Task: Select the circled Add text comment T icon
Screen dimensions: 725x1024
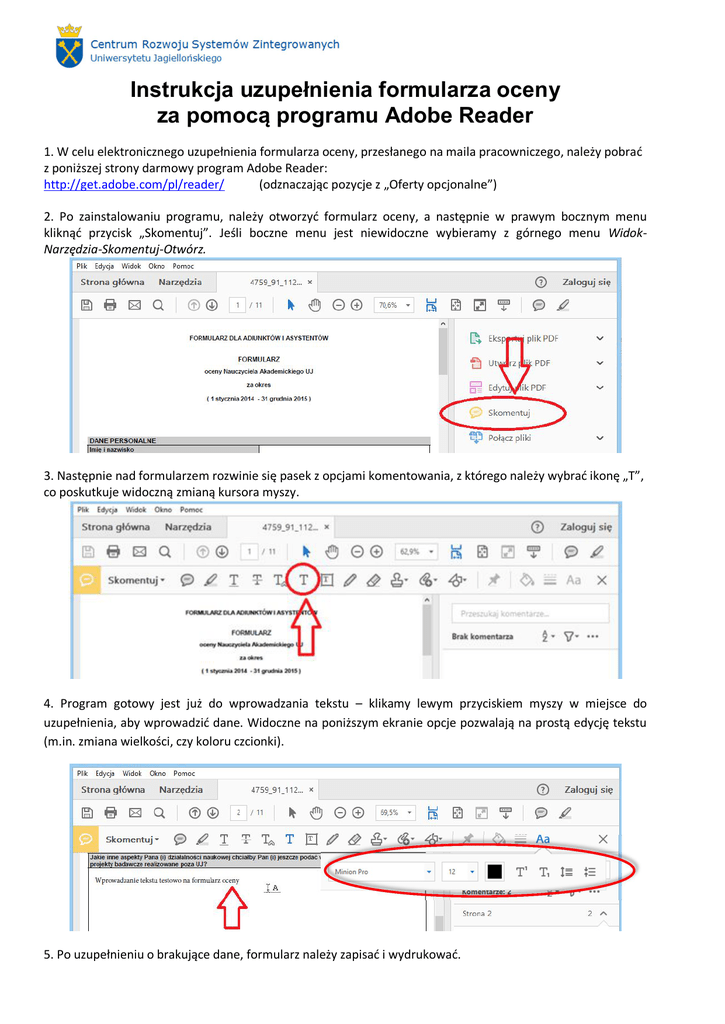Action: coord(303,580)
